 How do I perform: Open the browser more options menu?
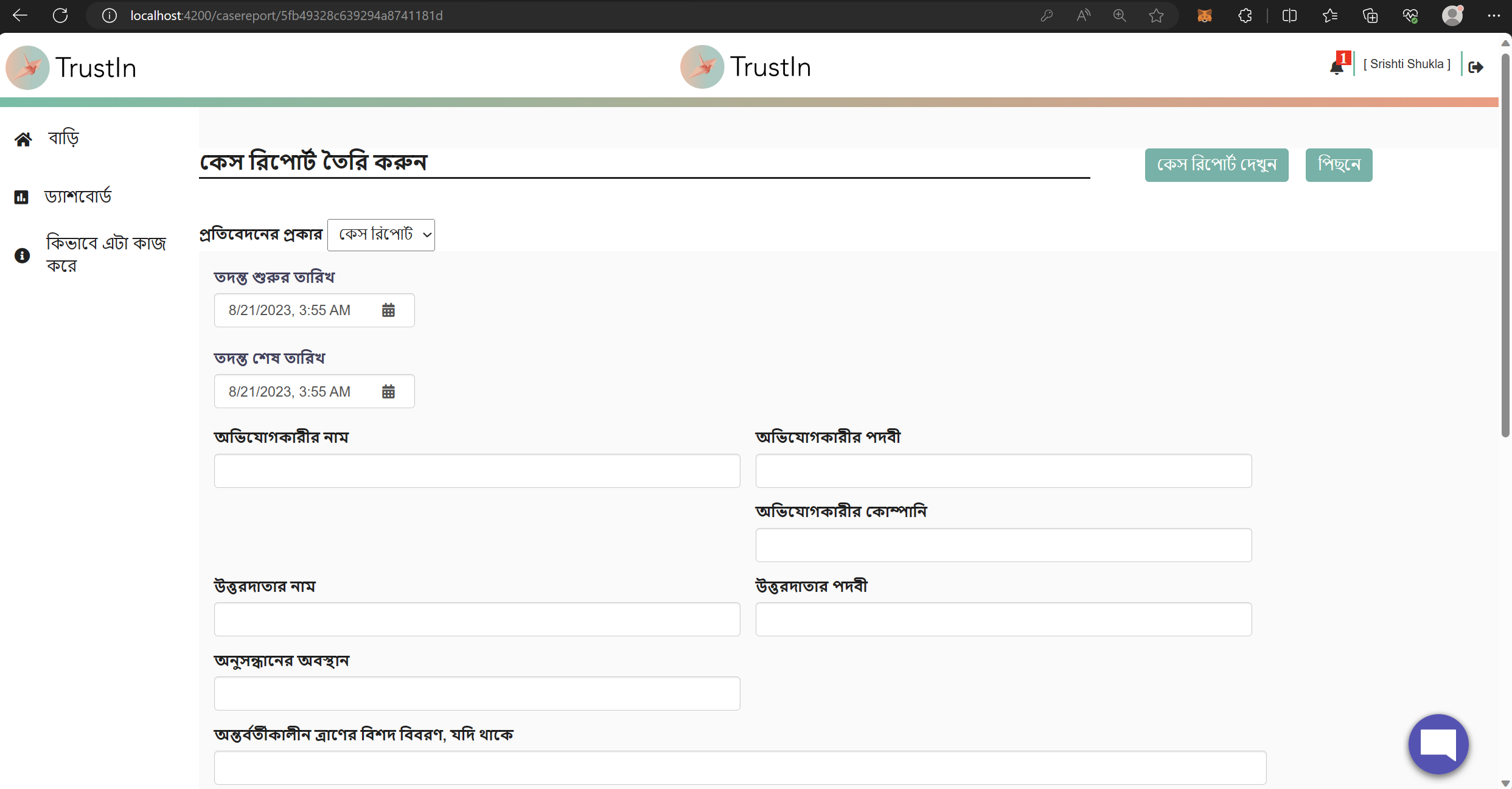click(x=1495, y=15)
